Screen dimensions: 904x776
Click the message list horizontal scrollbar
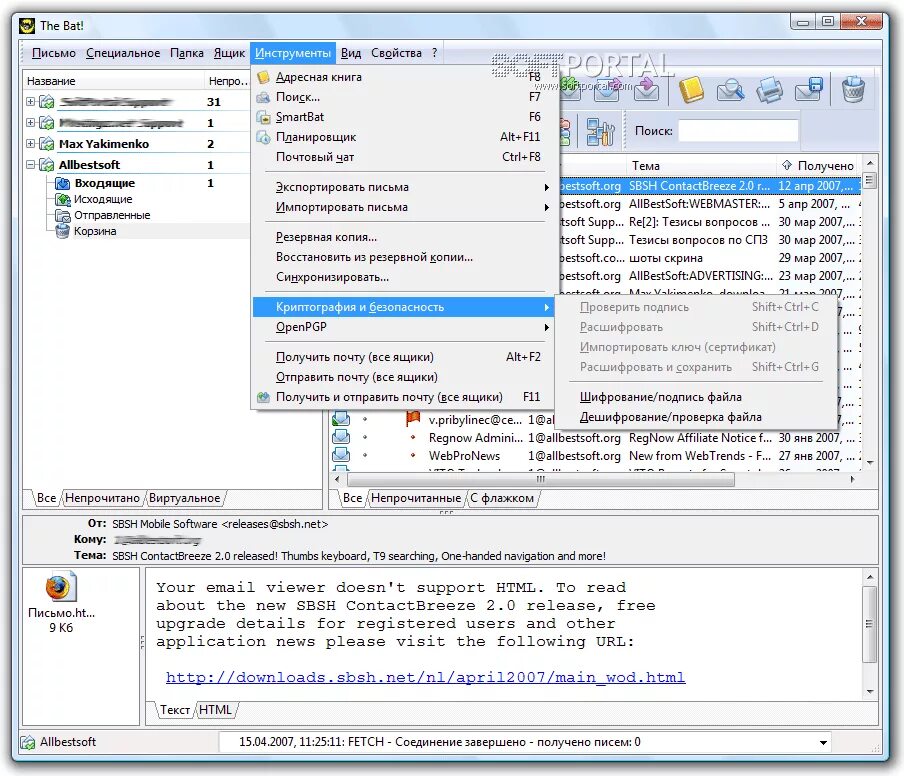click(x=540, y=479)
